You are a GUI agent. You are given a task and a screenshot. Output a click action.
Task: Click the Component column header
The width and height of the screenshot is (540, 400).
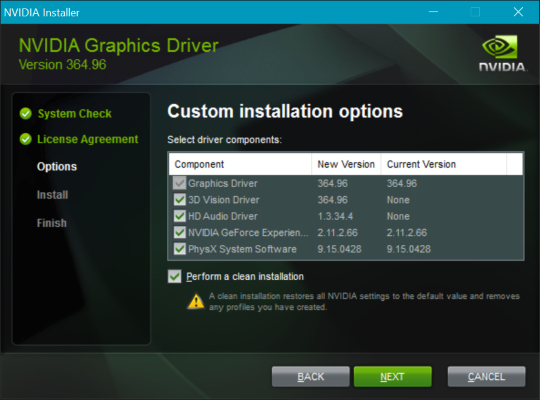click(240, 164)
